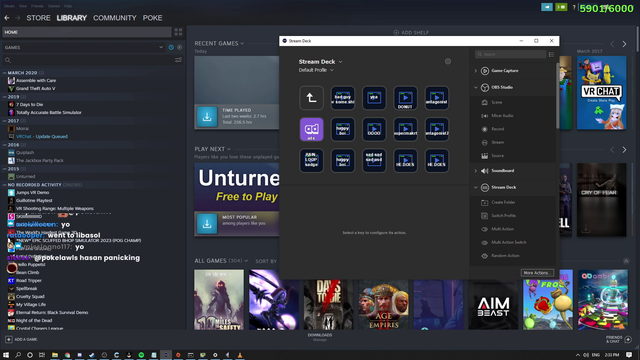Open the Play Next shelf dropdown

[x=212, y=149]
